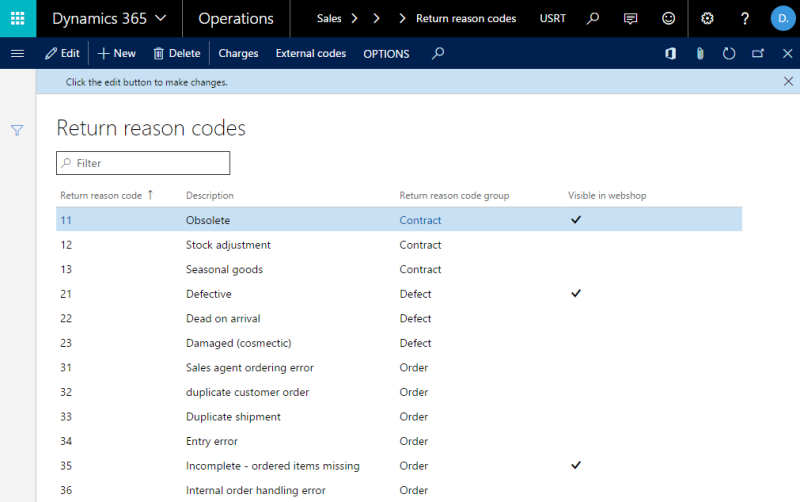Open the Charges menu item
800x502 pixels.
(x=238, y=54)
